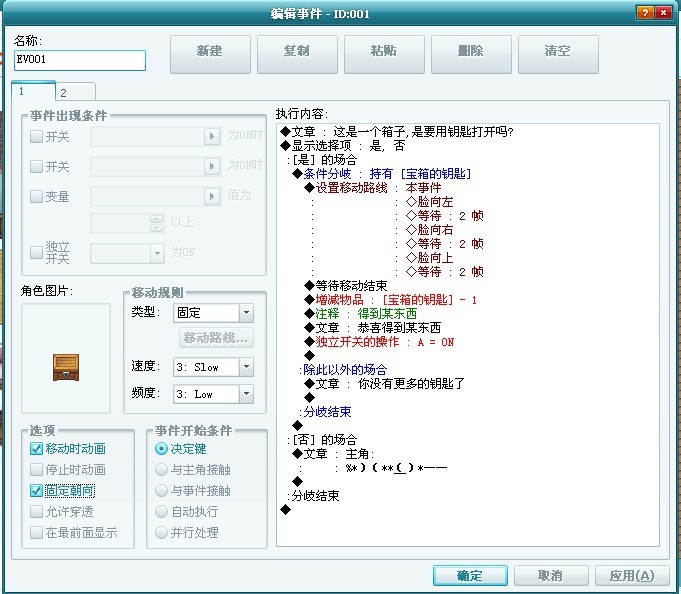
Task: Select the 文章 : 恭喜得到某东西 command
Action: [x=373, y=327]
